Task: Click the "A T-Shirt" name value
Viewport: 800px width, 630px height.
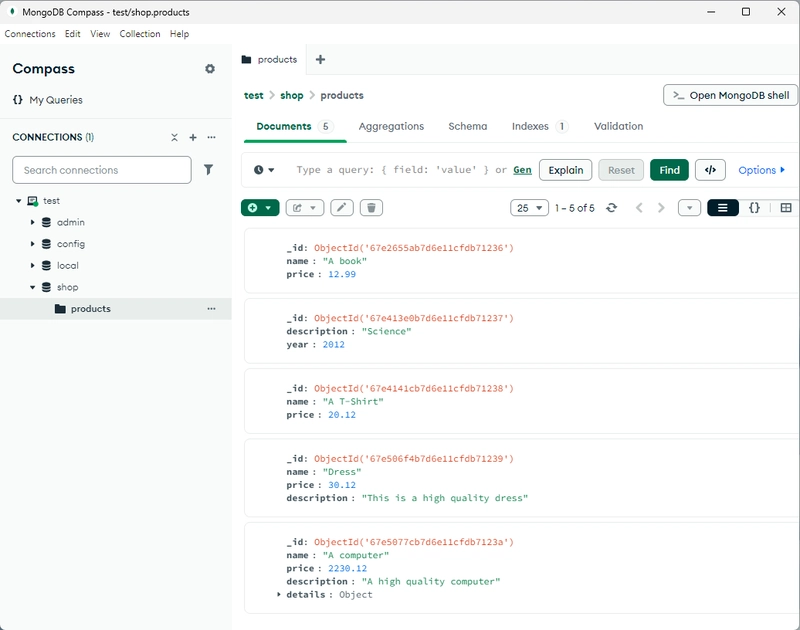Action: (x=353, y=401)
